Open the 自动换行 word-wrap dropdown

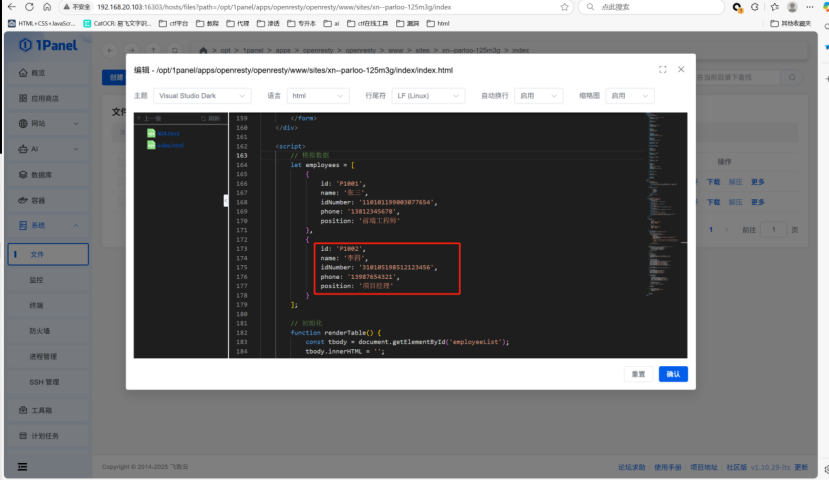[x=538, y=96]
